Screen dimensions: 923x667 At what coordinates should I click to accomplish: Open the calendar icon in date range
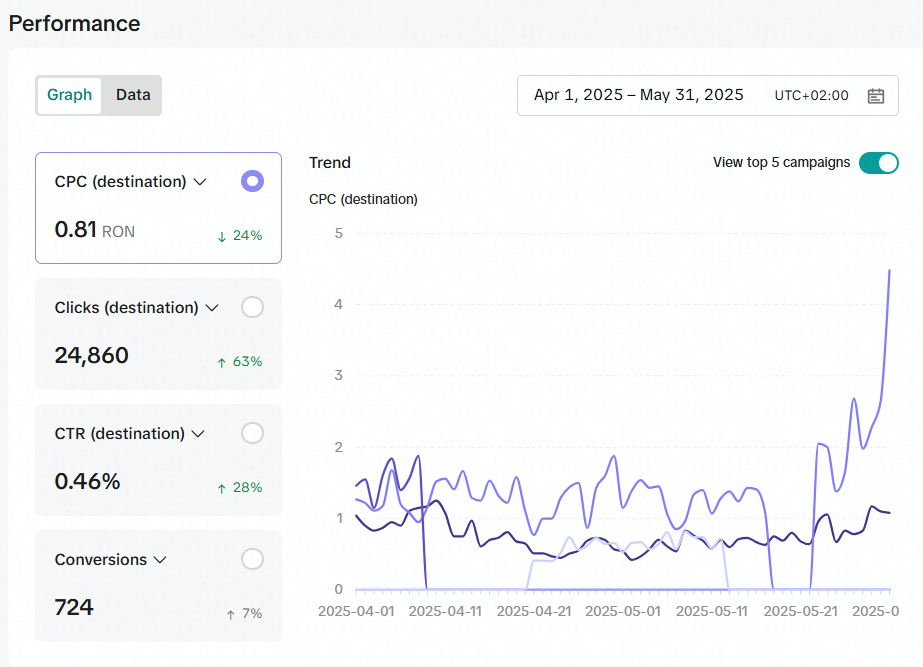pyautogui.click(x=876, y=96)
